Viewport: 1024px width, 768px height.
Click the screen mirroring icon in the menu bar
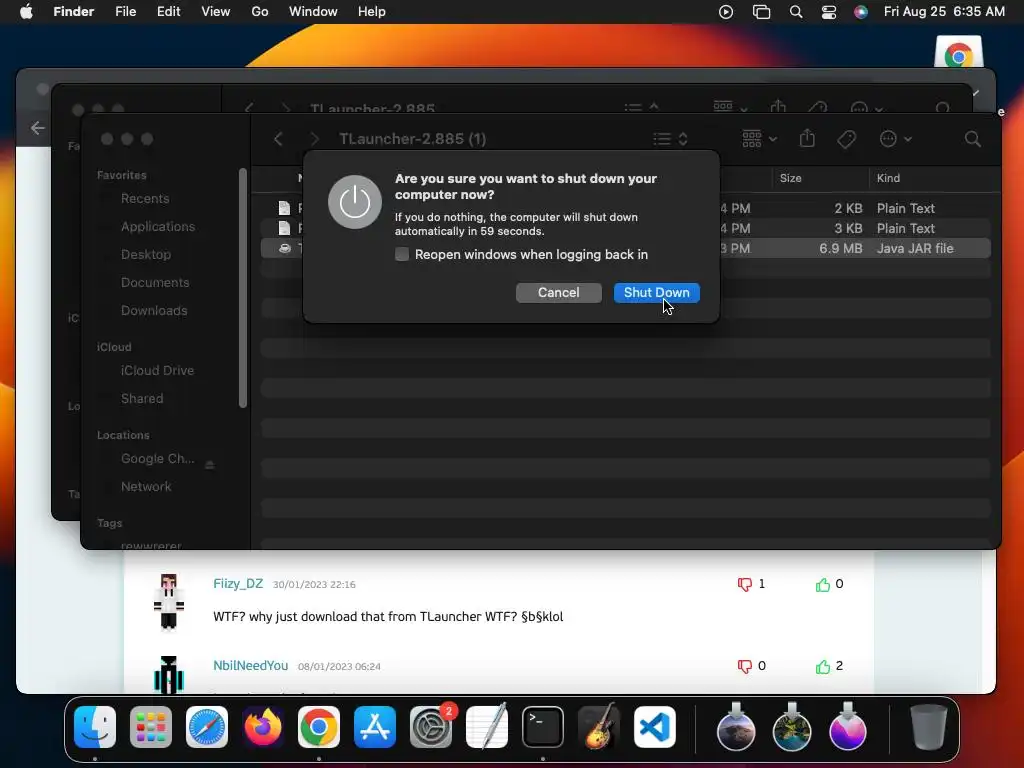click(761, 12)
